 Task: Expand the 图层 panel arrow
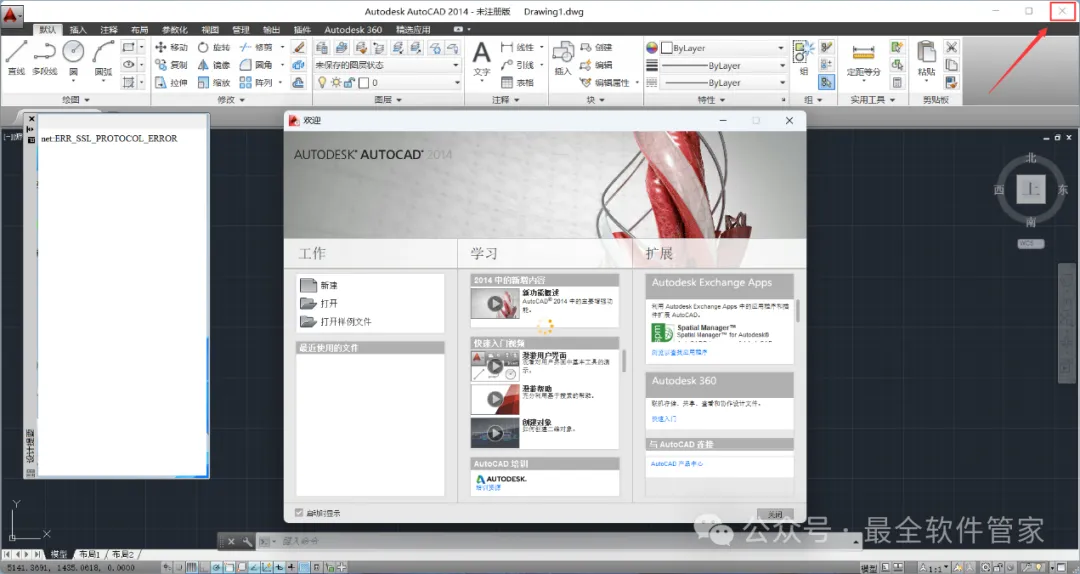point(399,100)
